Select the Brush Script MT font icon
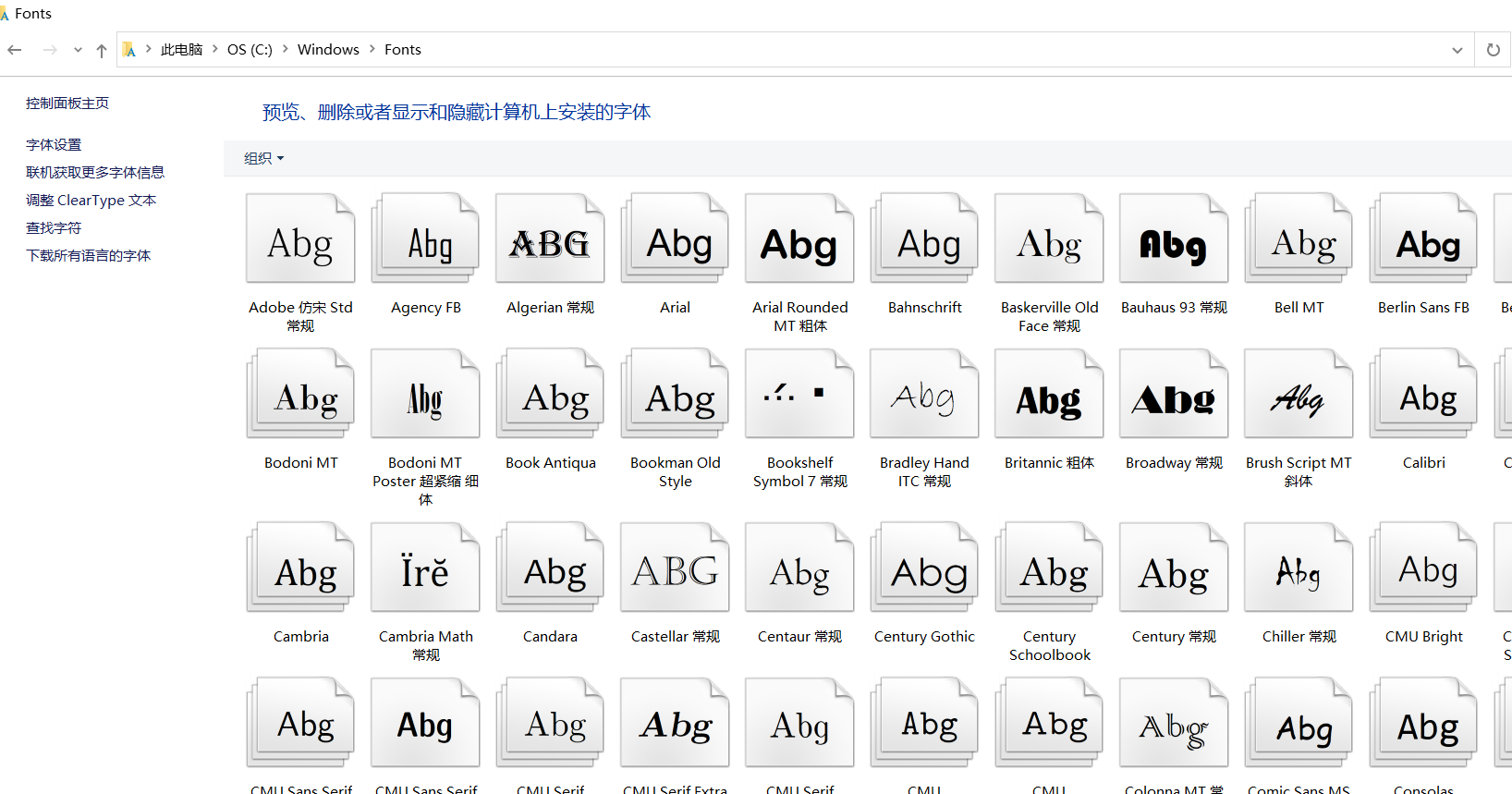 pyautogui.click(x=1299, y=394)
